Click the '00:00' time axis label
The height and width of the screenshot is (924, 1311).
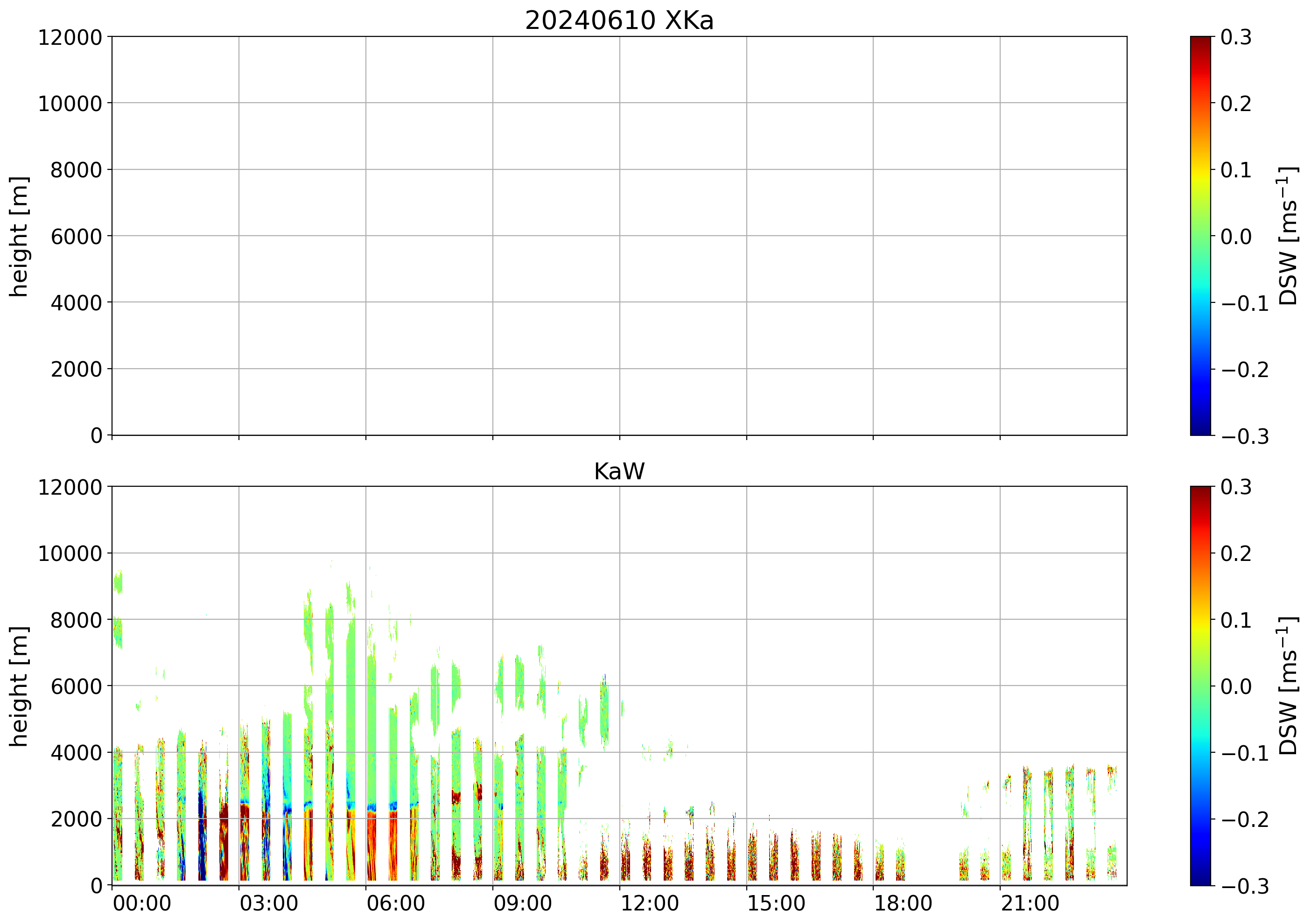141,904
